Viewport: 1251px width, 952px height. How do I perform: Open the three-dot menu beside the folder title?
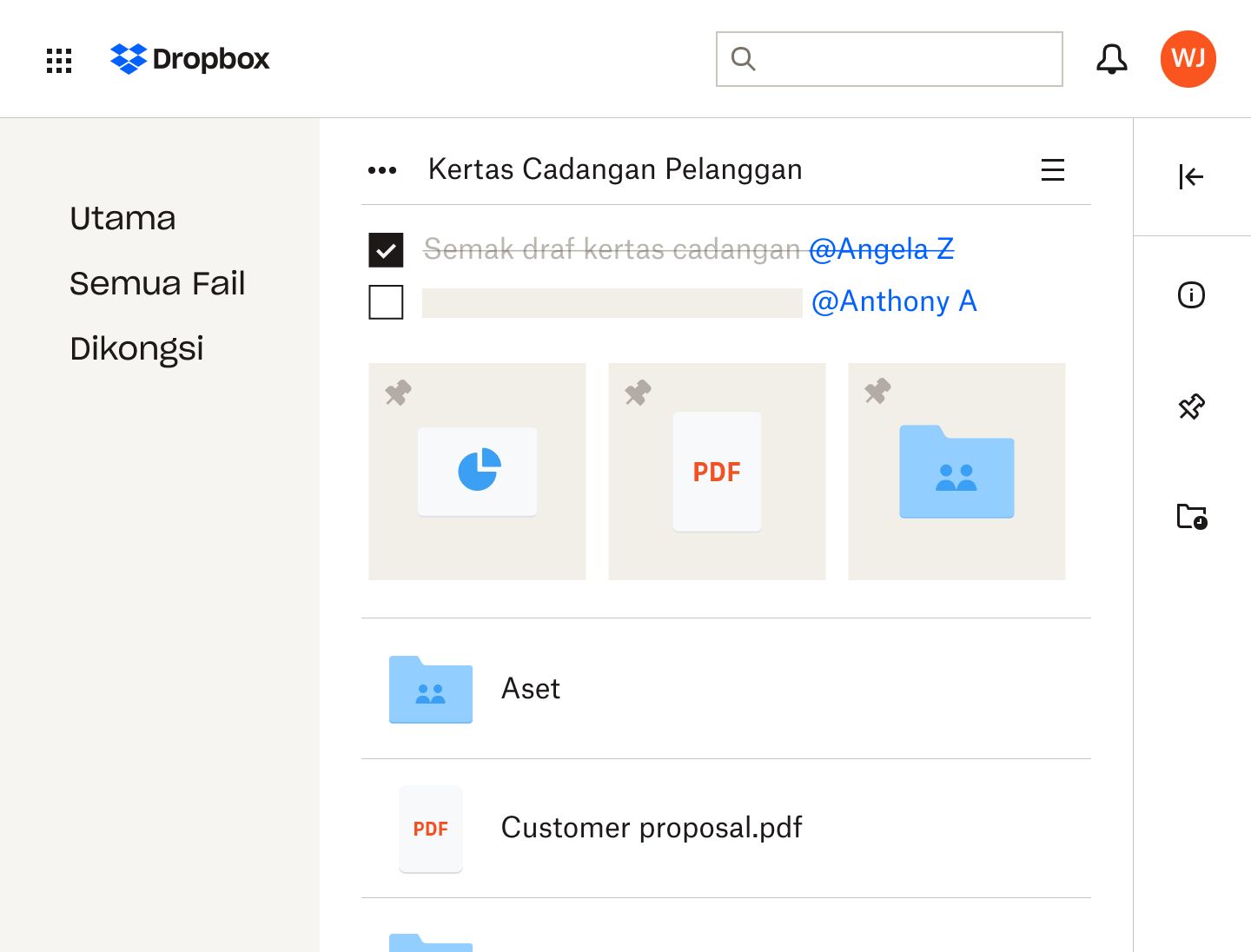coord(381,169)
